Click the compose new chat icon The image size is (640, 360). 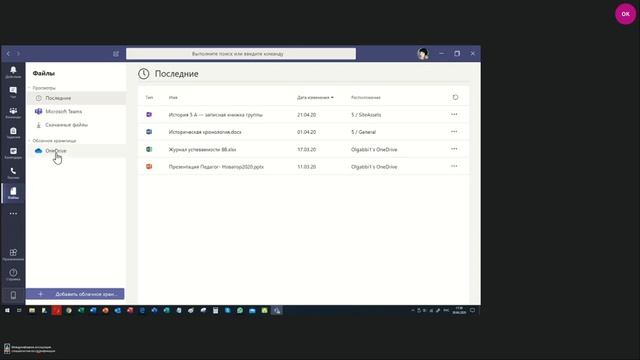(x=116, y=53)
